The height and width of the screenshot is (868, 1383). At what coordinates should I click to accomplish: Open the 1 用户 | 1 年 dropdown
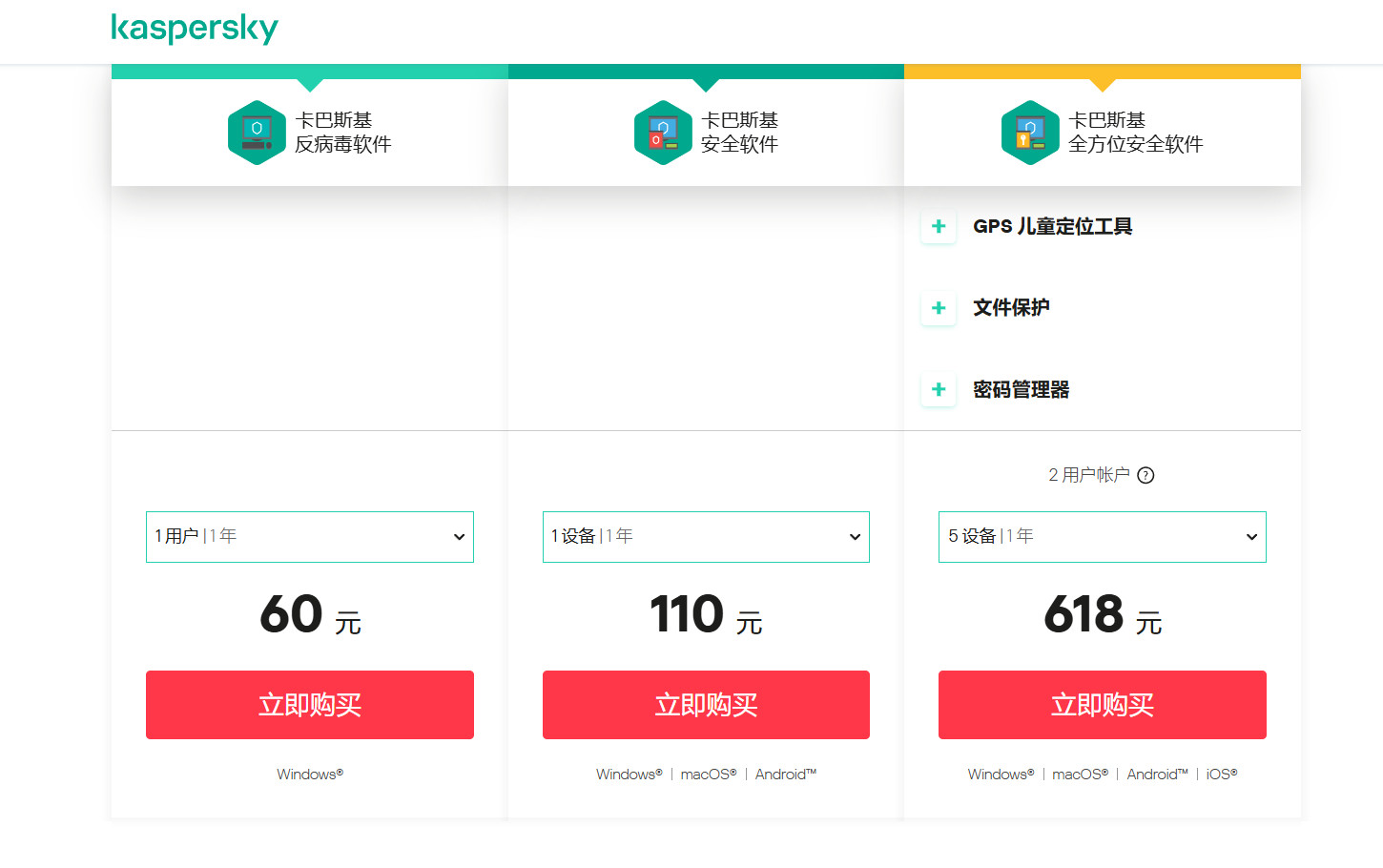(x=310, y=537)
